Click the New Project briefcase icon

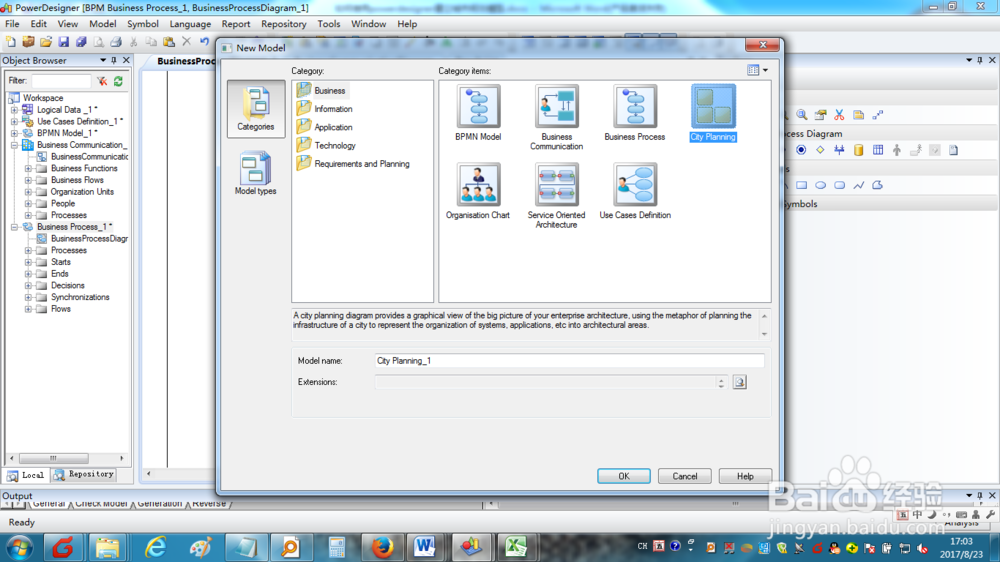pos(28,42)
